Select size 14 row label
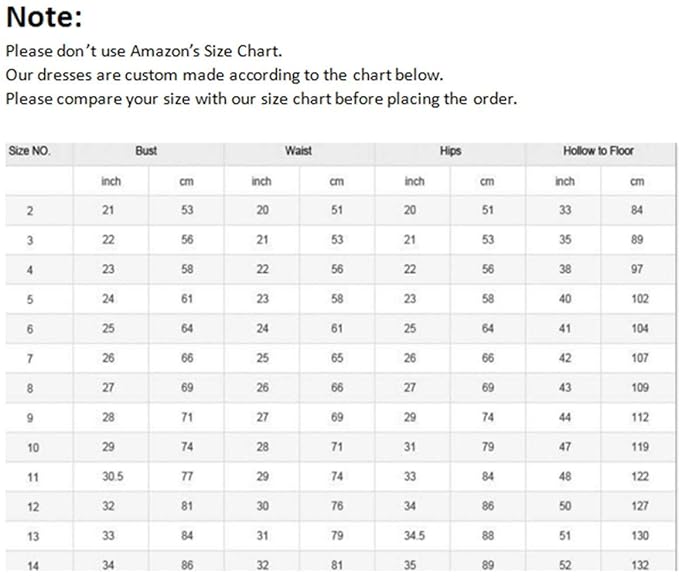 click(33, 566)
